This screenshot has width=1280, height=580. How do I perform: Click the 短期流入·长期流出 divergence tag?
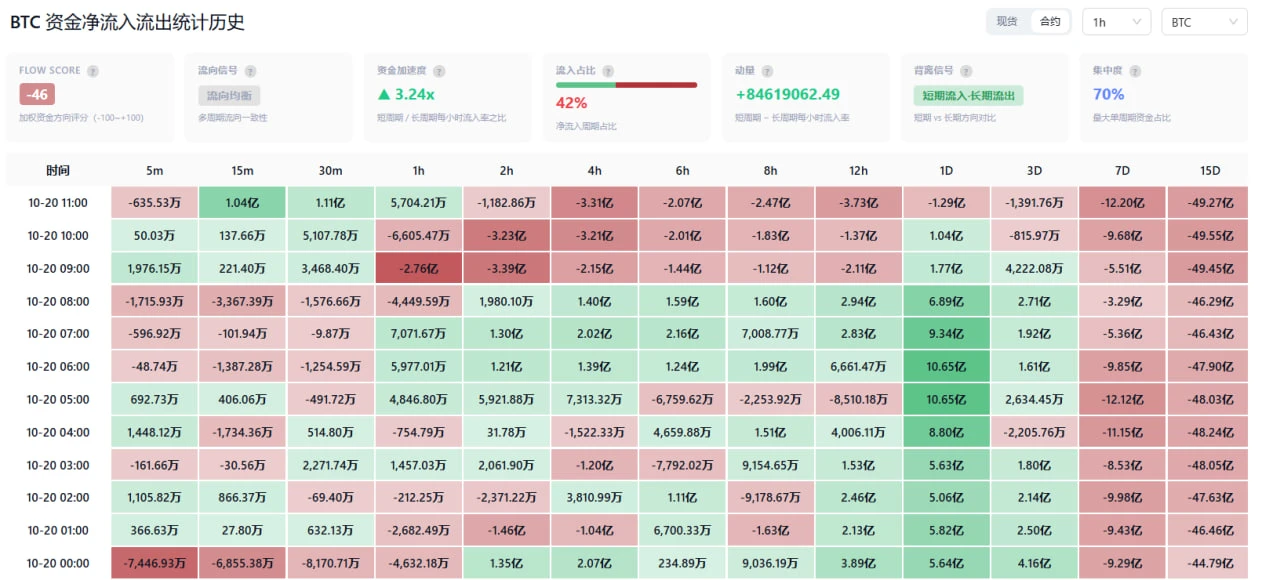[x=968, y=96]
